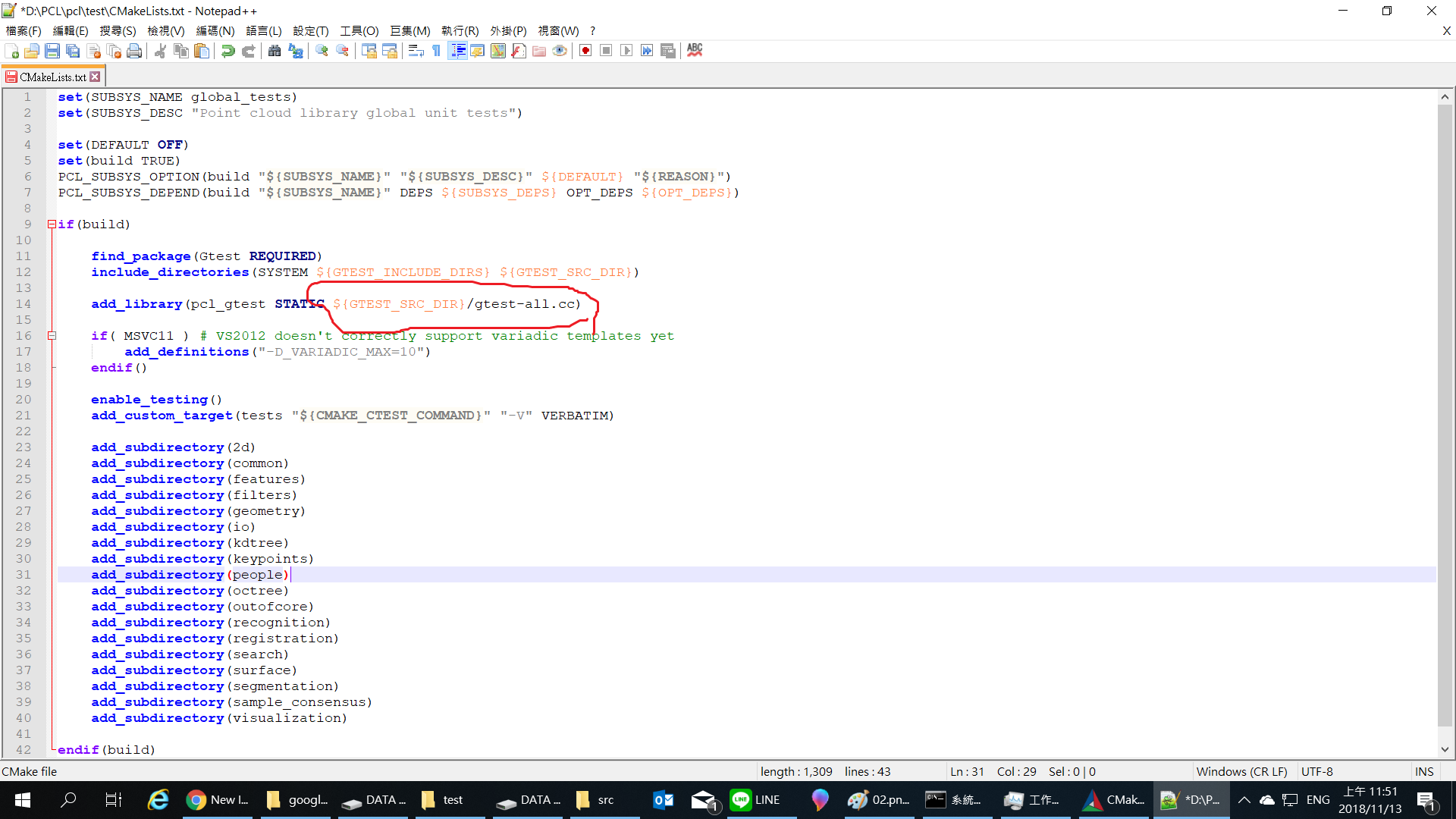Open the 搜尋(S) search menu
The width and height of the screenshot is (1456, 819).
[118, 31]
